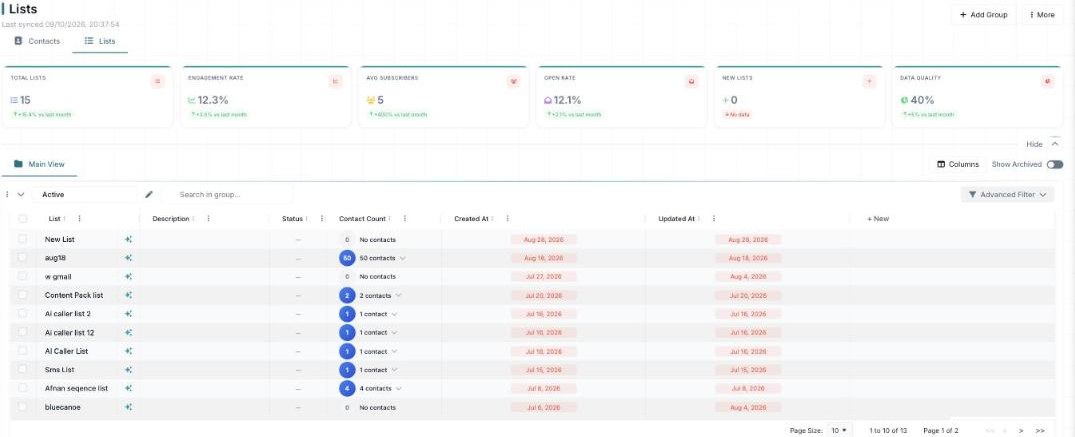Click the Ai caller list 12 row name
1075x437 pixels.
click(x=69, y=333)
